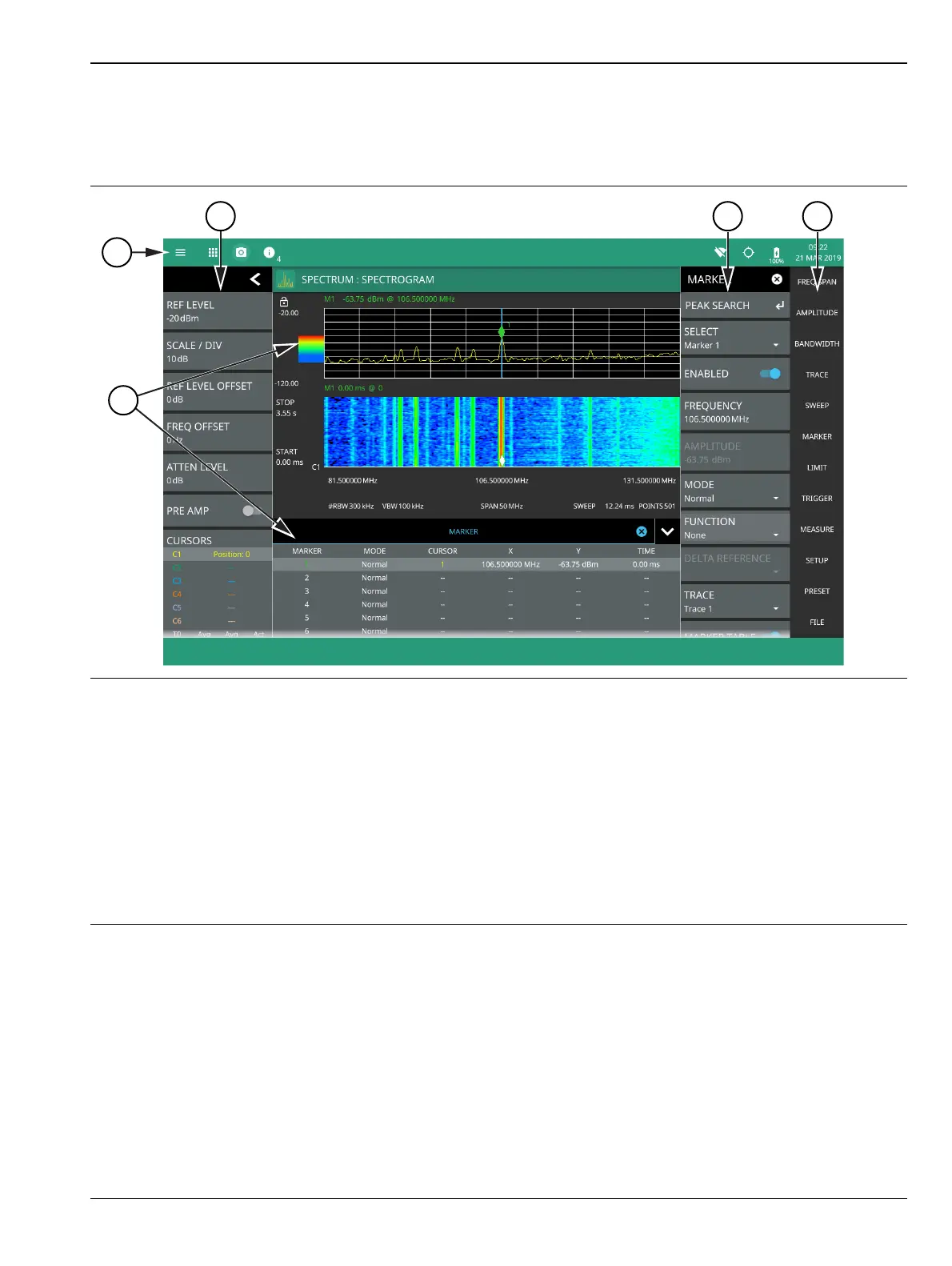Click the SPAN 50 MHz readout
The height and width of the screenshot is (1266, 952).
502,507
